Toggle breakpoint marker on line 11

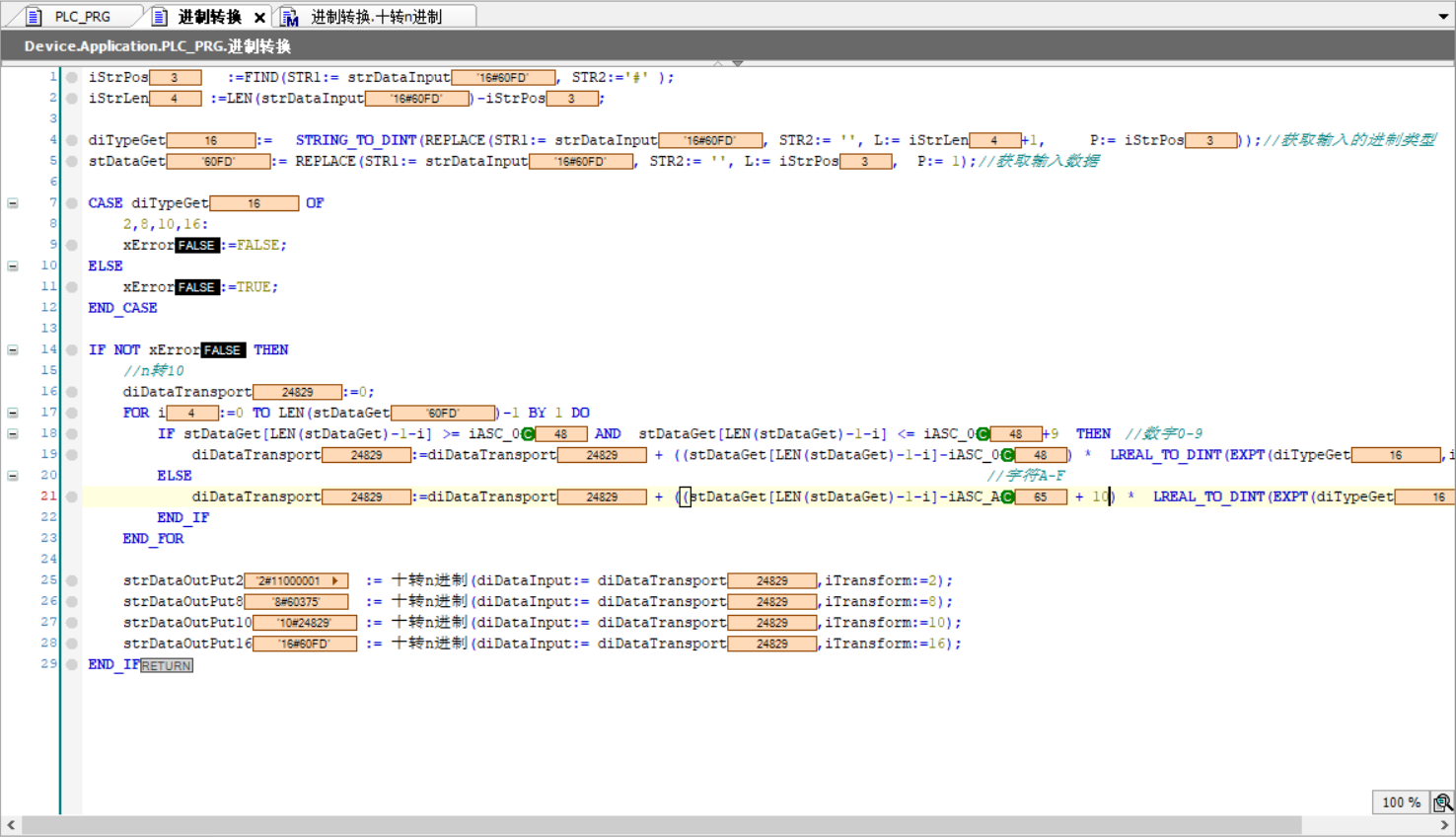pyautogui.click(x=72, y=287)
